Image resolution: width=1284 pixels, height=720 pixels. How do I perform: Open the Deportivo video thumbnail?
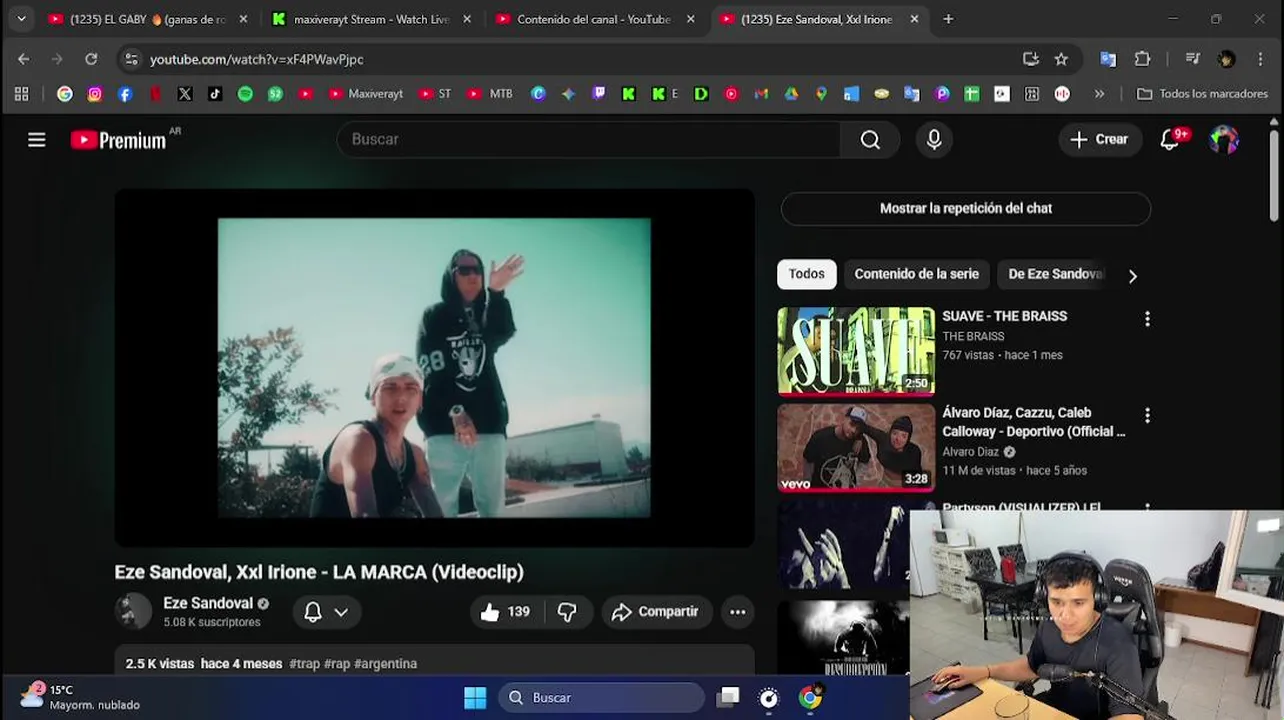pos(856,447)
